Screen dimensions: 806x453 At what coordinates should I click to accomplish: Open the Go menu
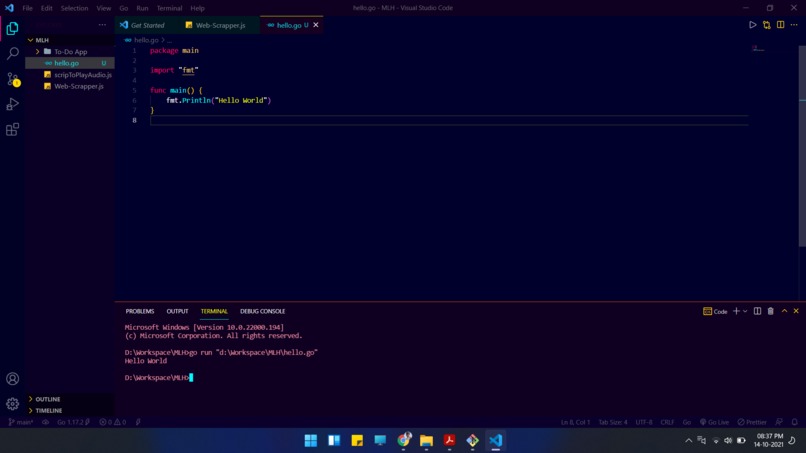pos(124,8)
